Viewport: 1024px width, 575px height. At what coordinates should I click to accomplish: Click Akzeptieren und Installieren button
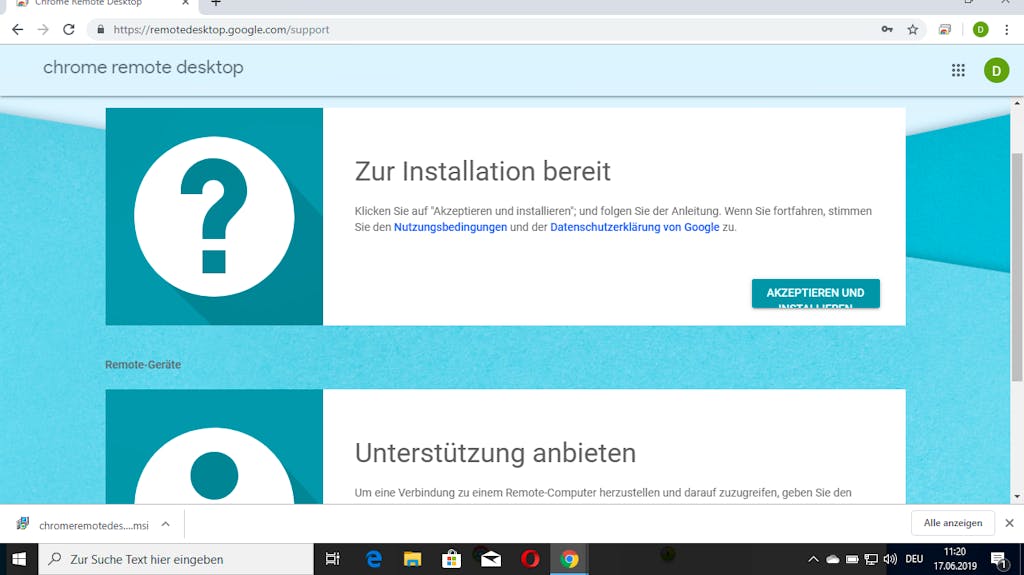pos(815,293)
